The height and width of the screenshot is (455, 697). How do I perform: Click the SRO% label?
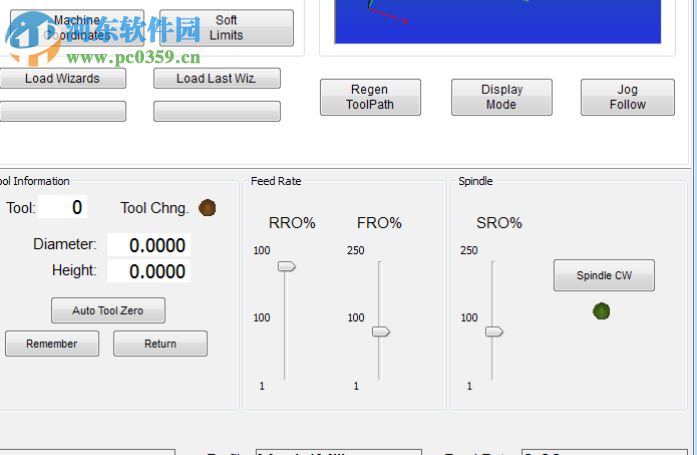point(499,223)
